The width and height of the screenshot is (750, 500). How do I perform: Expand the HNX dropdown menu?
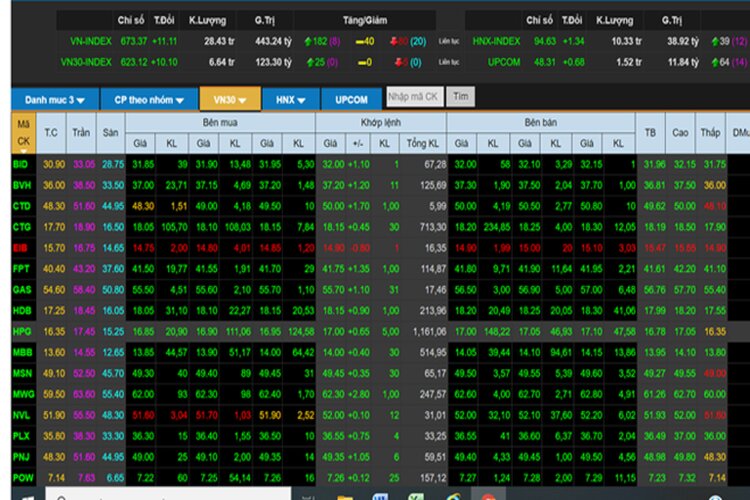tap(290, 100)
